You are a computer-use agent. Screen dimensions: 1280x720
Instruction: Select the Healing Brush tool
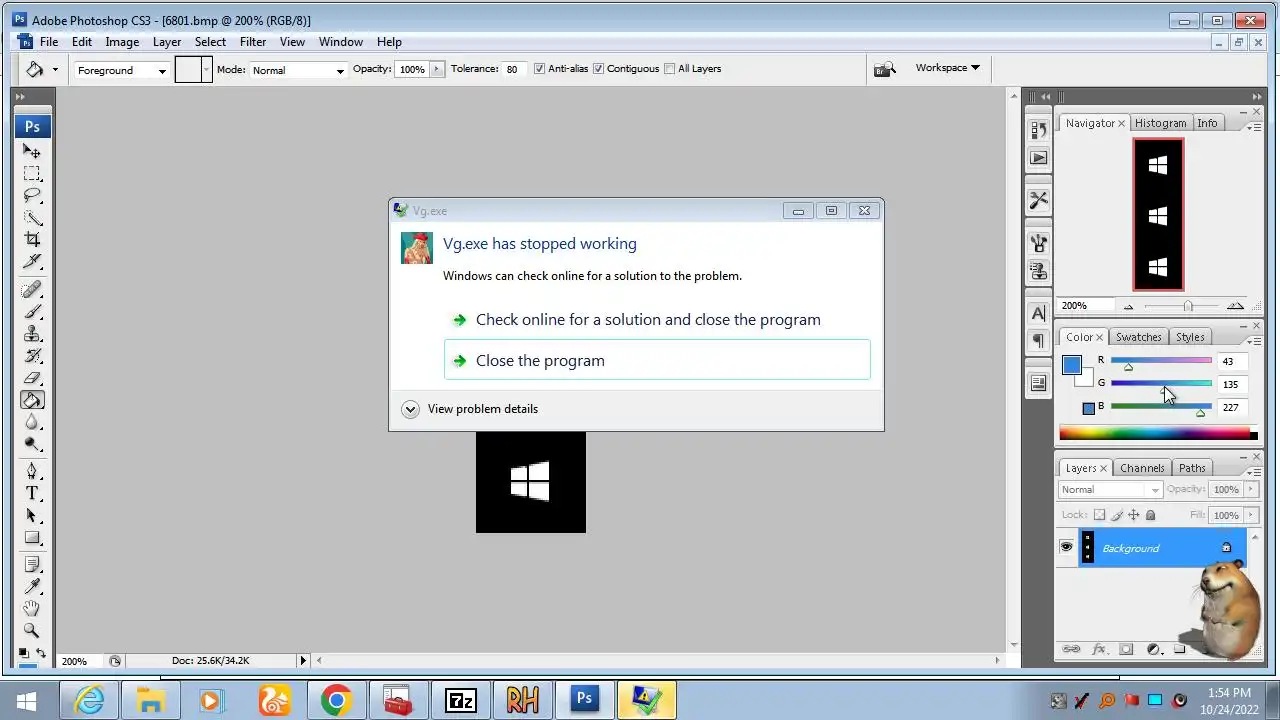(x=32, y=290)
